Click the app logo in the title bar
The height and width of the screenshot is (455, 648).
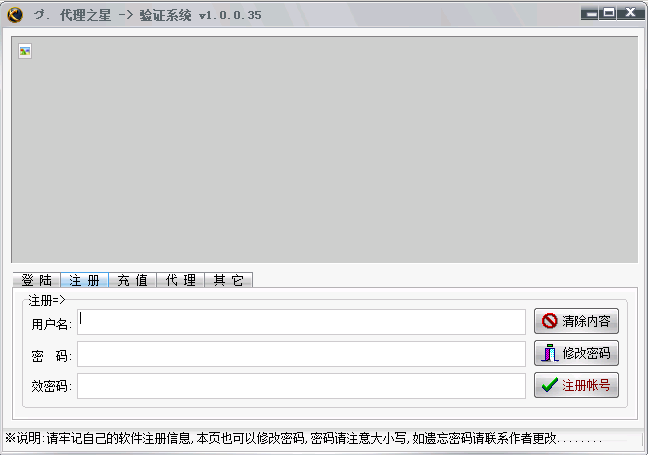click(x=15, y=14)
